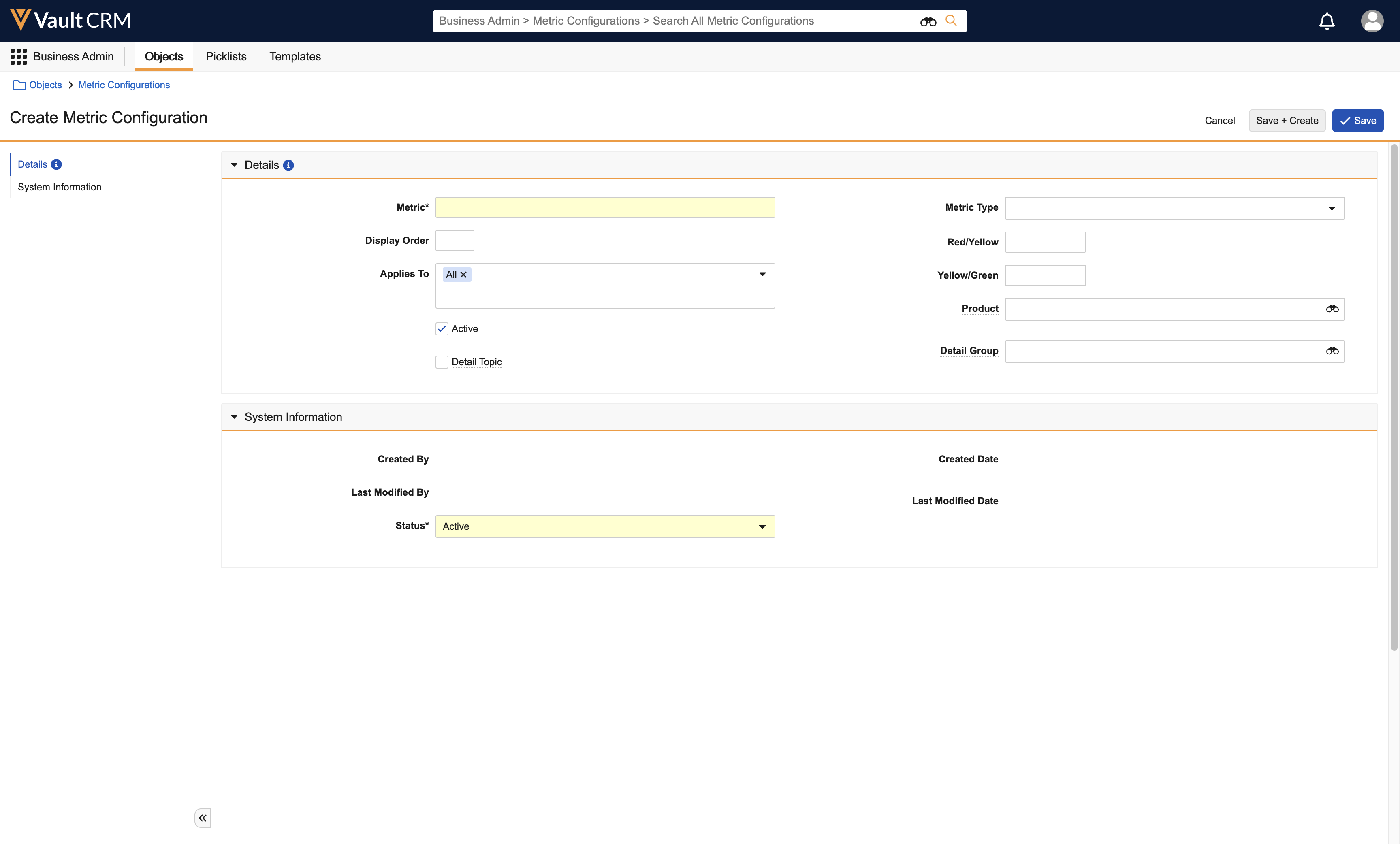The height and width of the screenshot is (844, 1400).
Task: Collapse the System Information section
Action: pos(234,417)
